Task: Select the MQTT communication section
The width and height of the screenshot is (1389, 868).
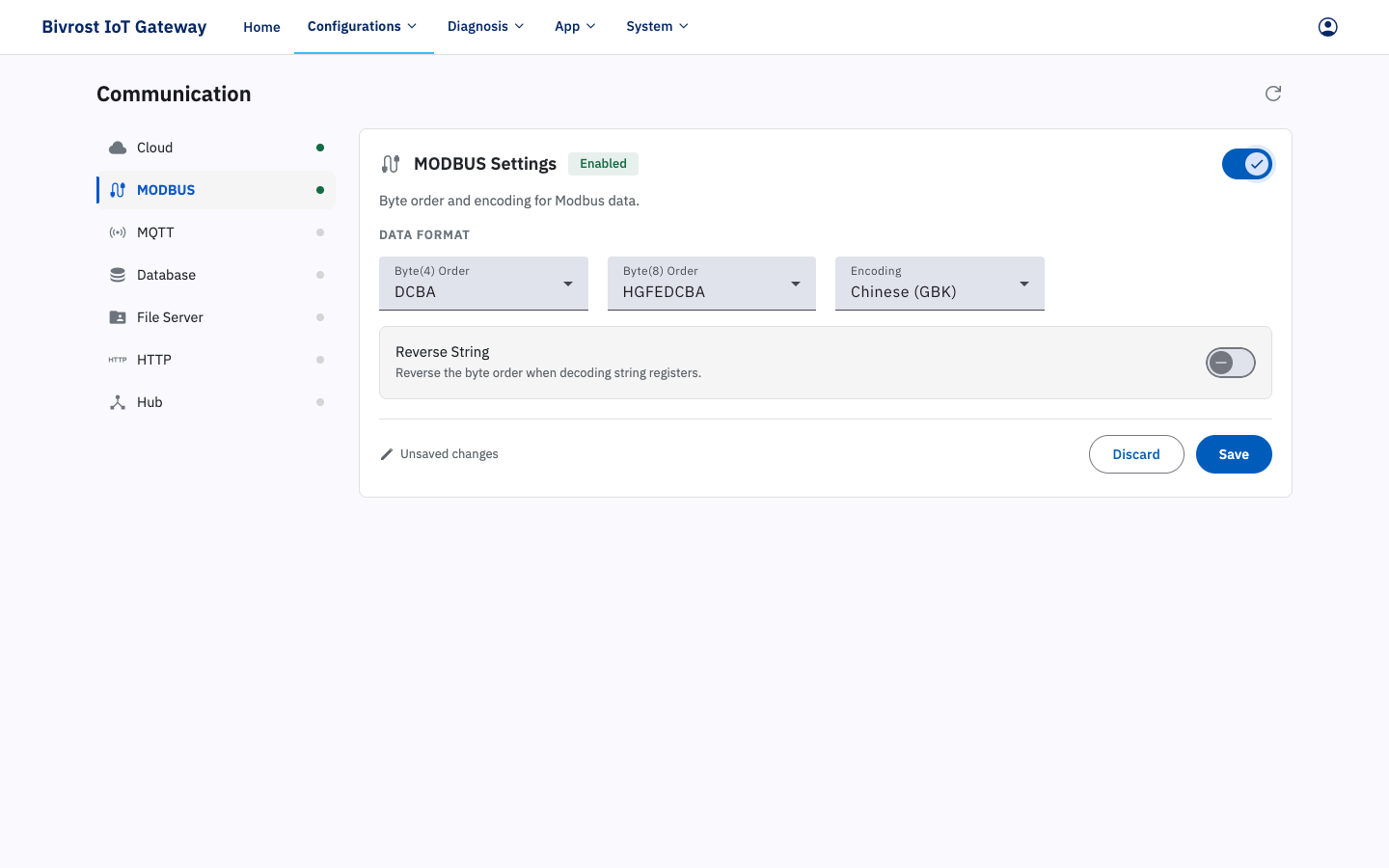Action: [x=216, y=232]
